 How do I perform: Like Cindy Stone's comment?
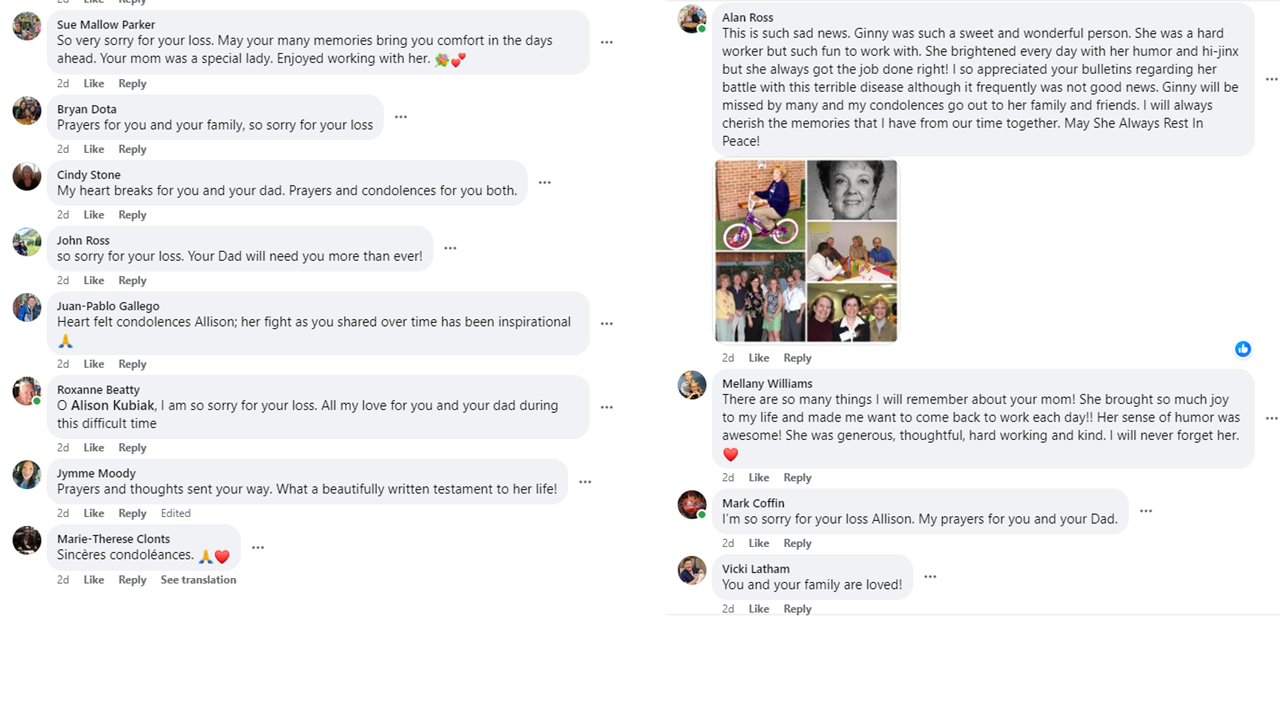click(x=94, y=215)
